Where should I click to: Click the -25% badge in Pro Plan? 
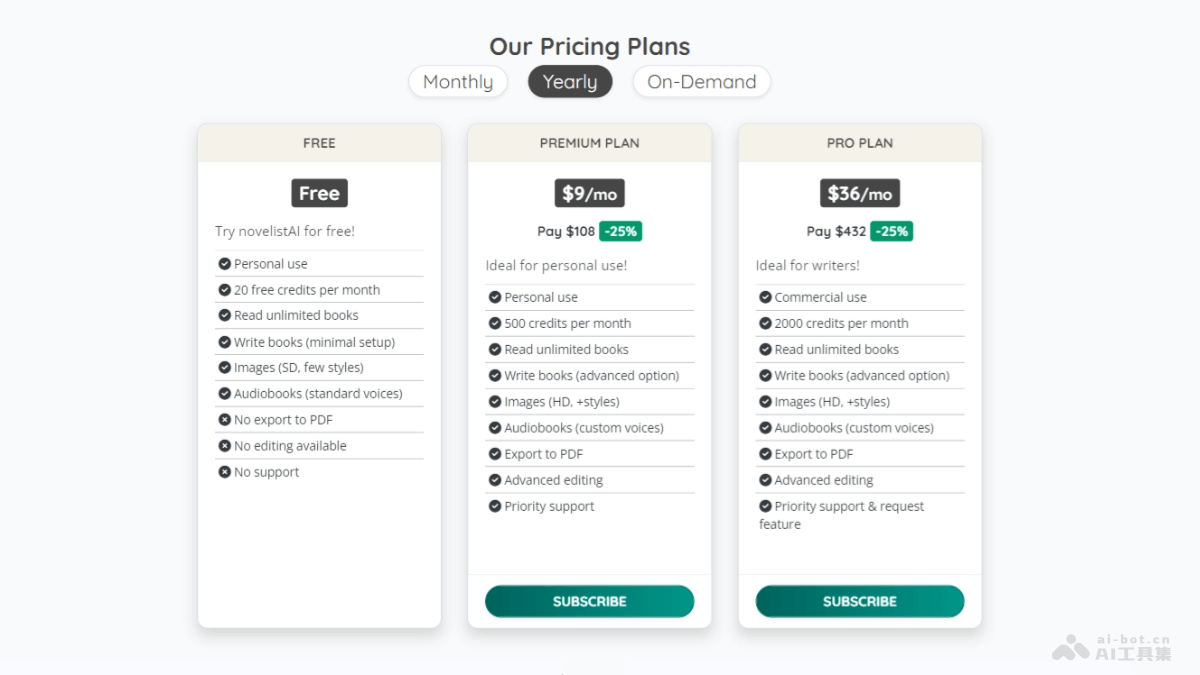pyautogui.click(x=890, y=231)
